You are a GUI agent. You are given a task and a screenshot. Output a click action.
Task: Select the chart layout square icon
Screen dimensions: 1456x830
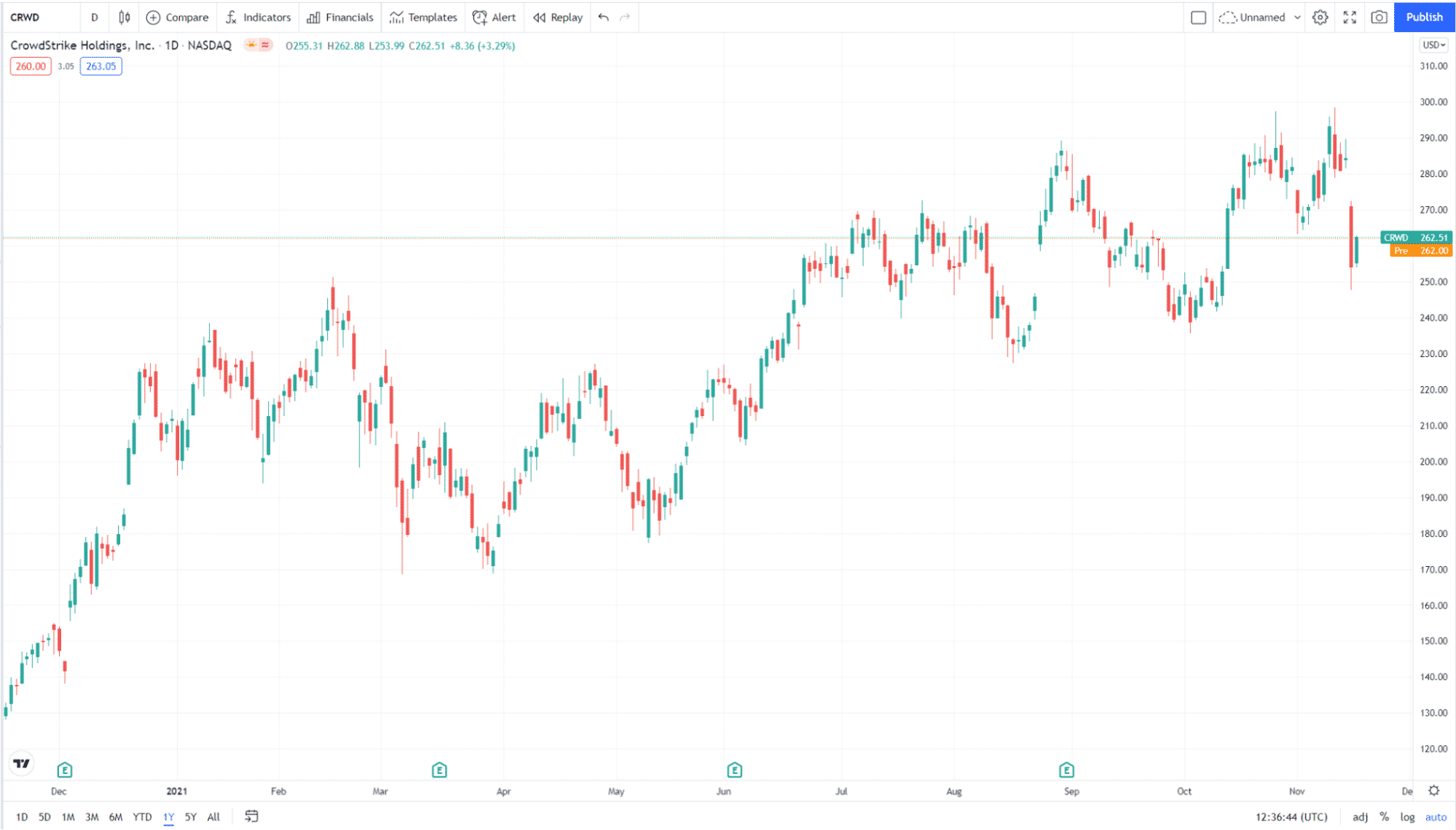[x=1198, y=17]
